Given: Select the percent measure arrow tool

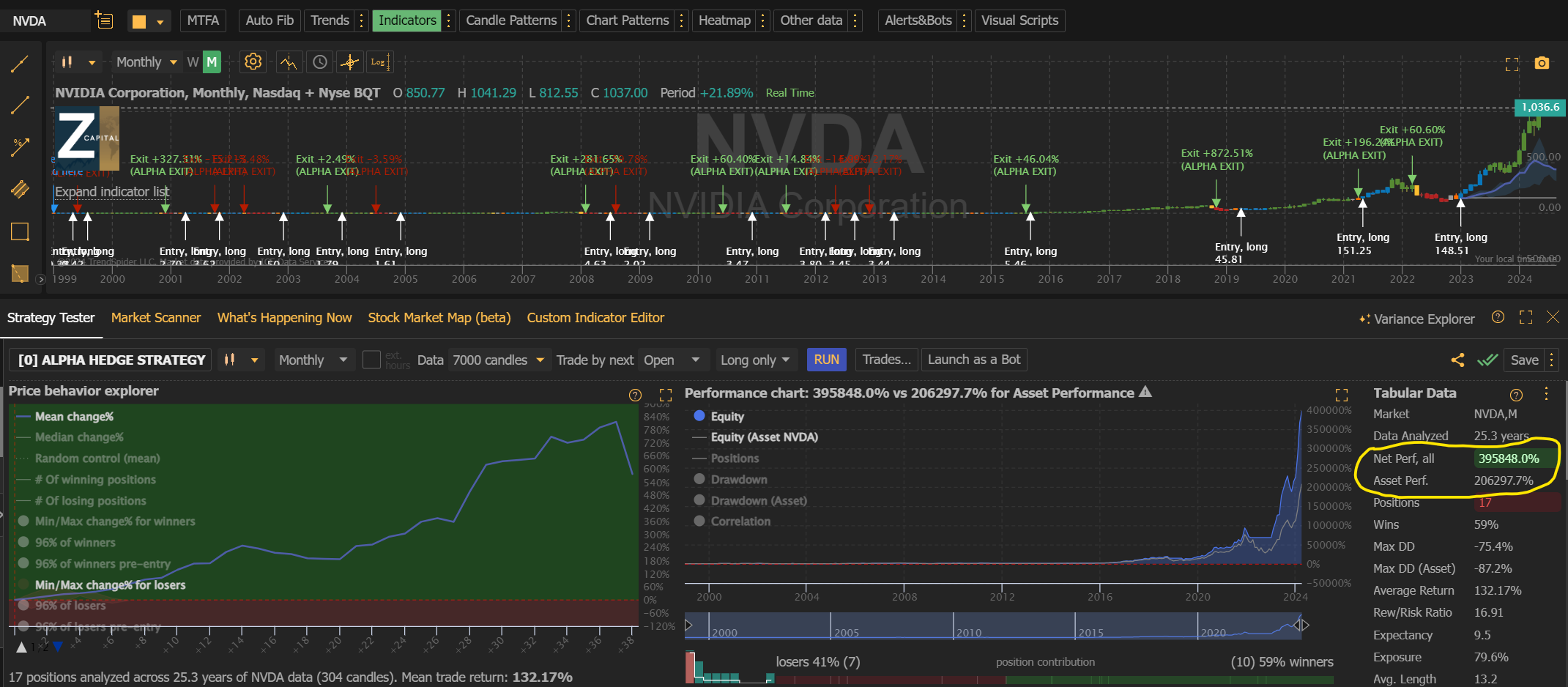Looking at the screenshot, I should [x=20, y=147].
